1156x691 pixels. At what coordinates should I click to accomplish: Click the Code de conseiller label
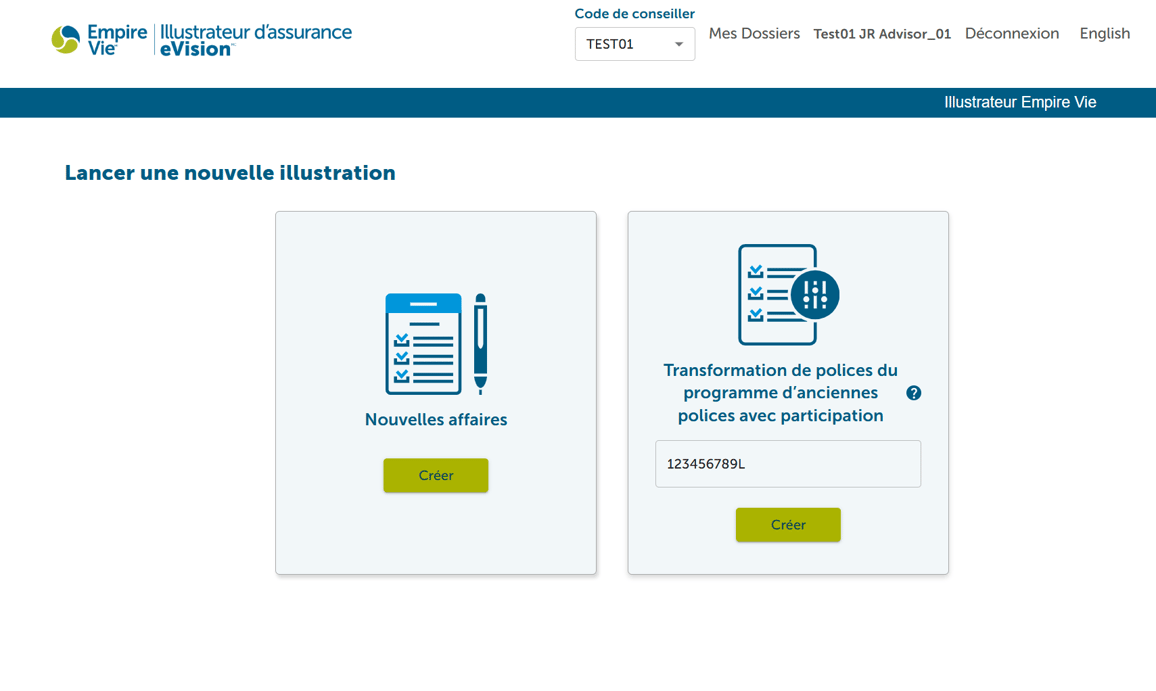click(635, 14)
